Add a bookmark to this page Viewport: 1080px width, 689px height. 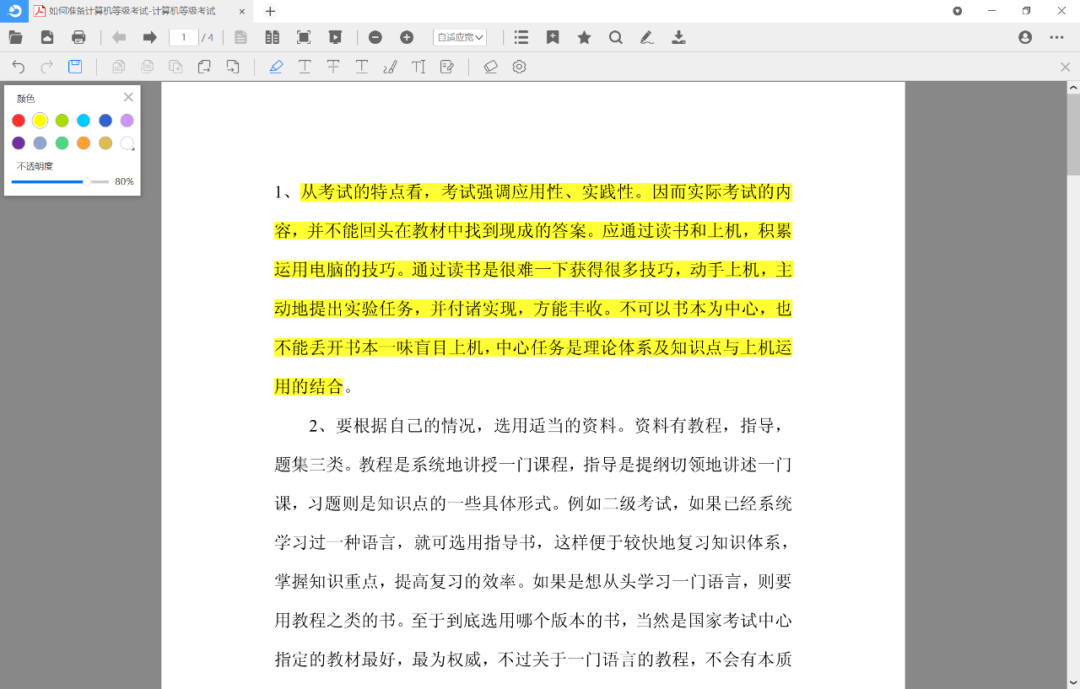click(x=552, y=37)
